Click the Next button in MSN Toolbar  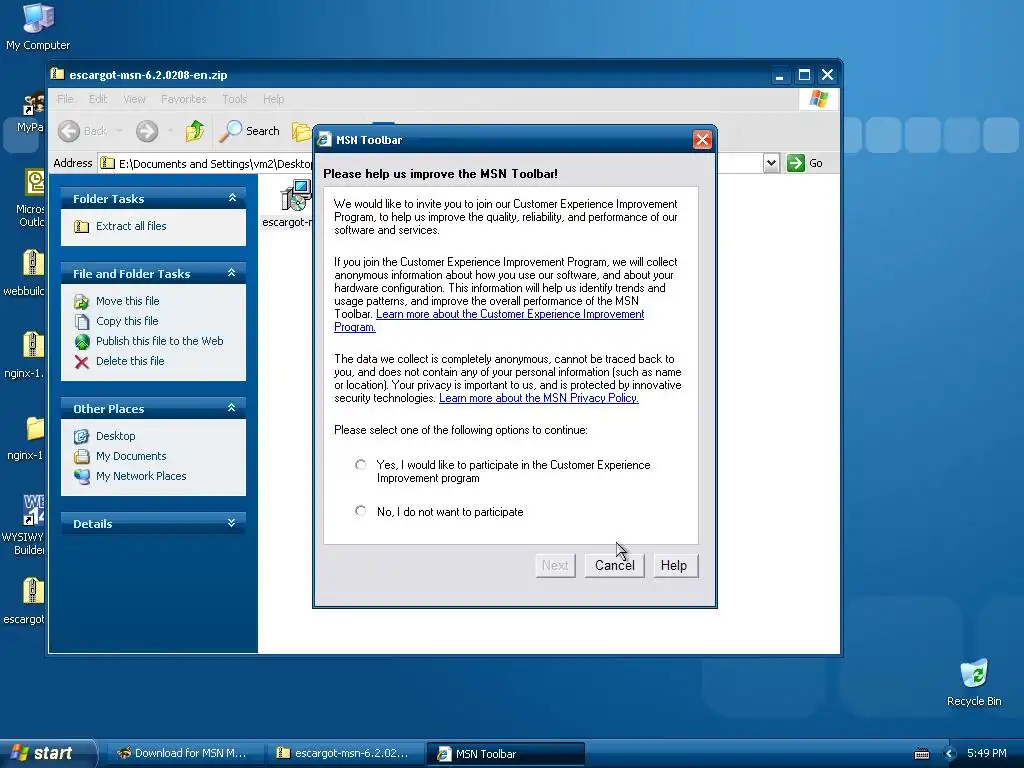(555, 566)
